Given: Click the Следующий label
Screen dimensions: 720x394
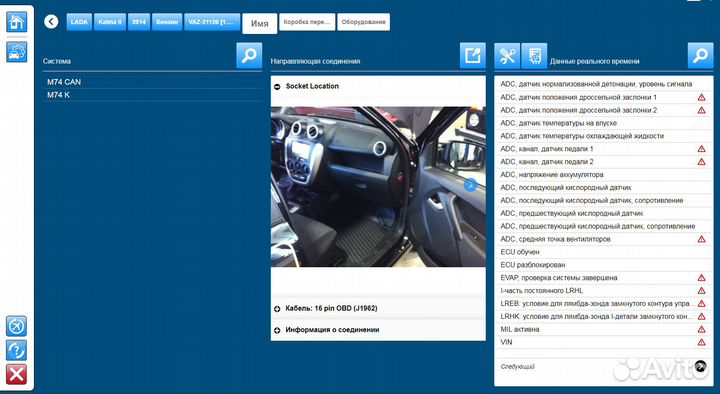Looking at the screenshot, I should pos(518,367).
